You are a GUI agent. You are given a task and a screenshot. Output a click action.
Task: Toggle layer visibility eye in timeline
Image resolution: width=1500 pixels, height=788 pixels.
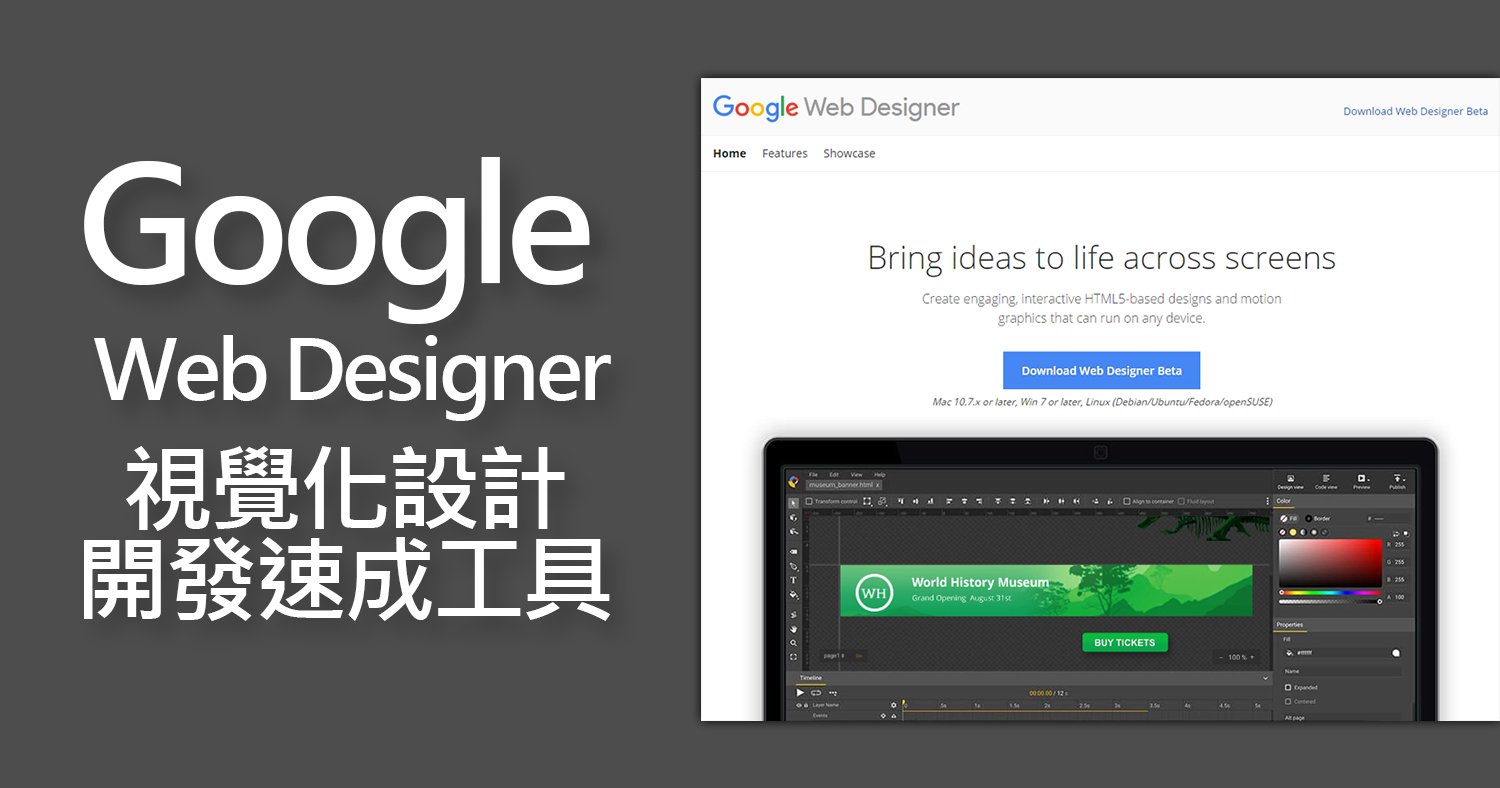click(798, 705)
